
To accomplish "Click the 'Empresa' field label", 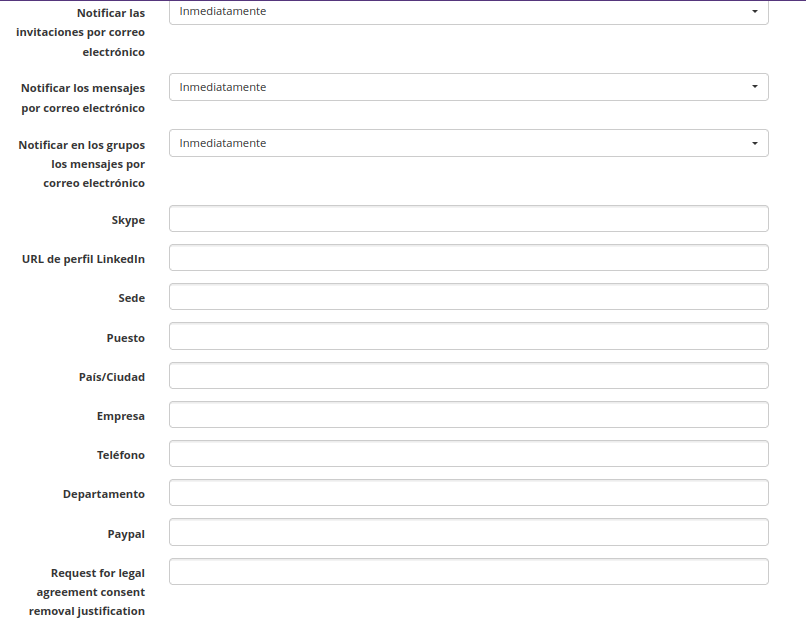I will (120, 416).
